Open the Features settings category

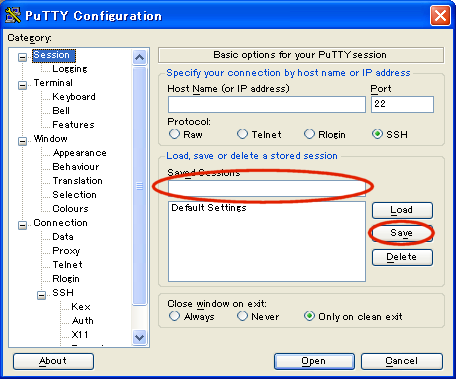73,125
